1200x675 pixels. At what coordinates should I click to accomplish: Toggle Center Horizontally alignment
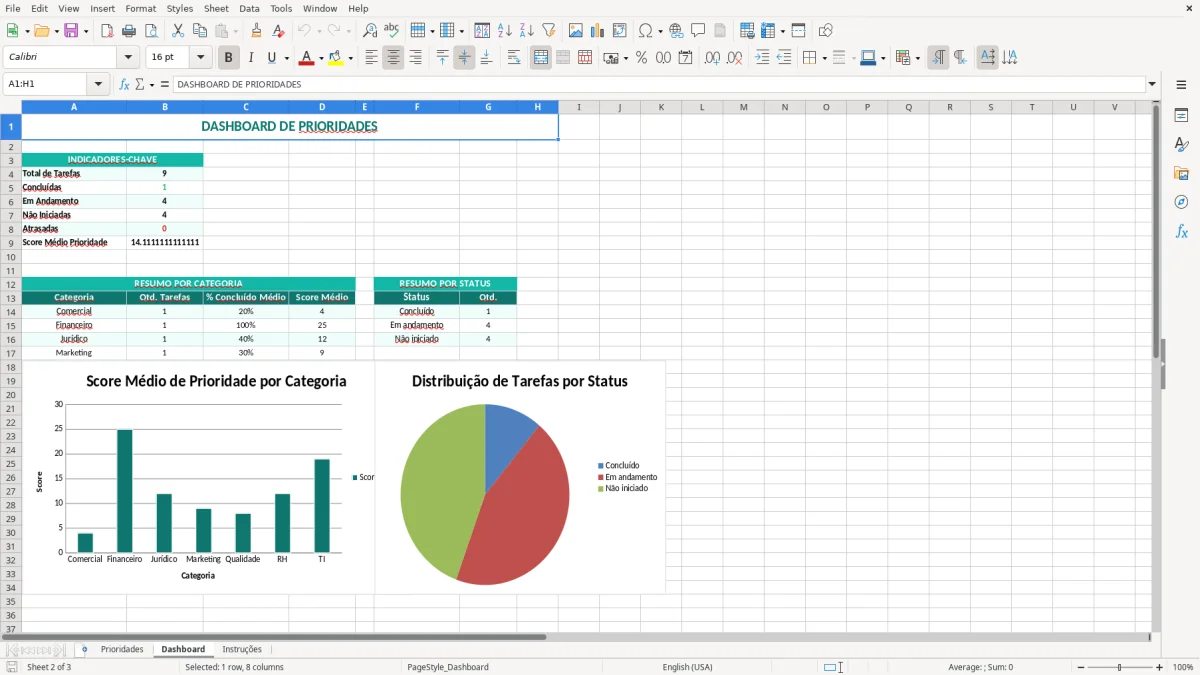pyautogui.click(x=393, y=58)
